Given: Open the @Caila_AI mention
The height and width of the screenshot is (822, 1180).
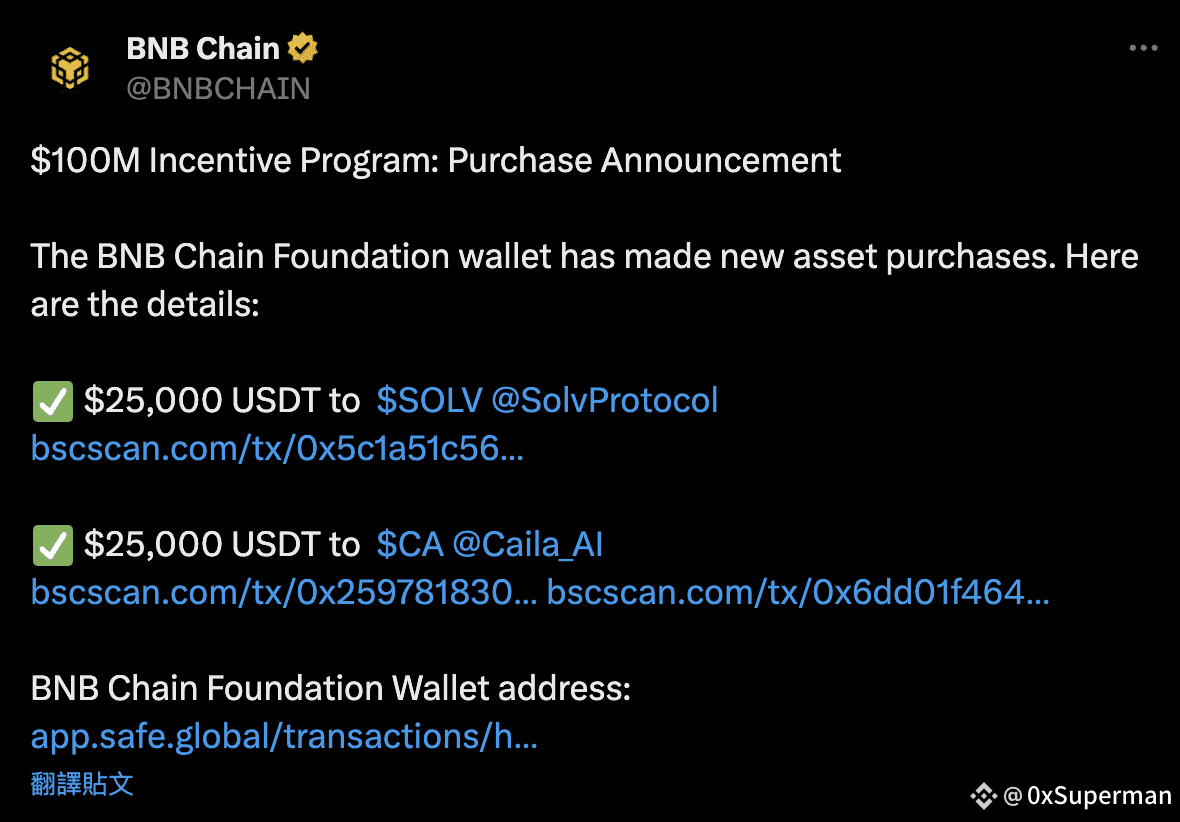Looking at the screenshot, I should (x=528, y=545).
